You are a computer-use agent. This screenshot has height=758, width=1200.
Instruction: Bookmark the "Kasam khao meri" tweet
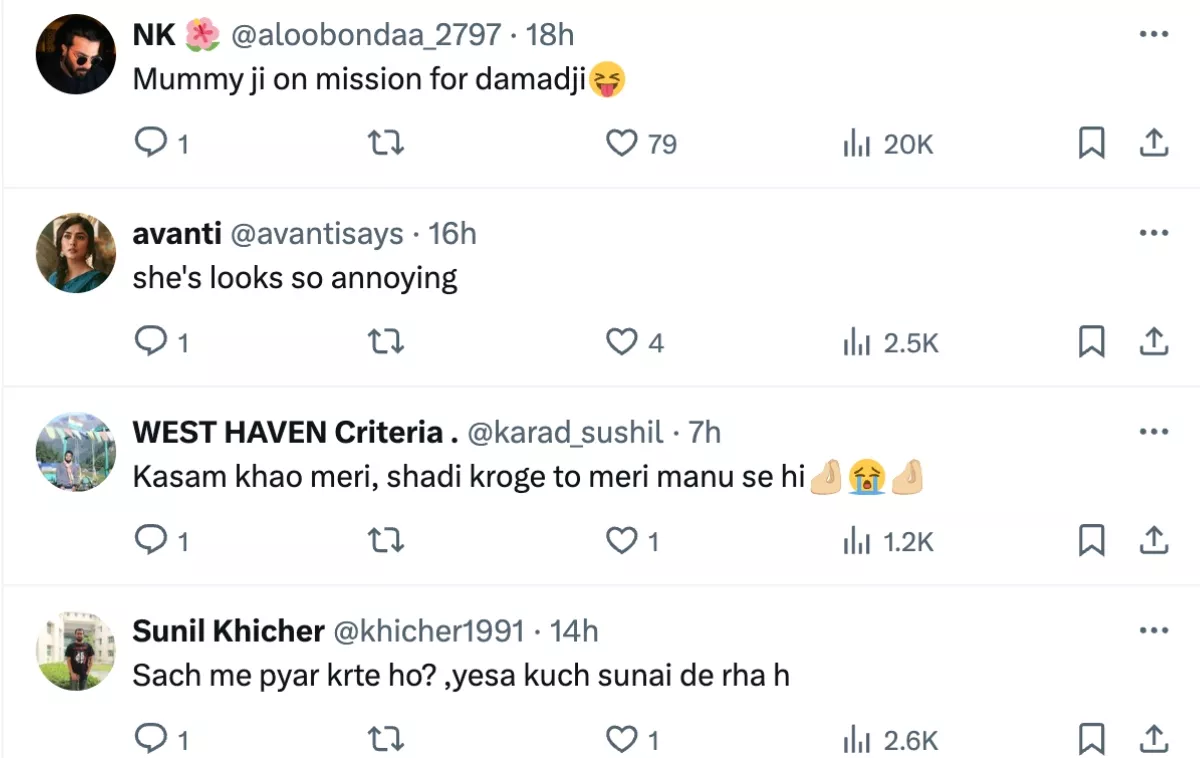pos(1091,541)
